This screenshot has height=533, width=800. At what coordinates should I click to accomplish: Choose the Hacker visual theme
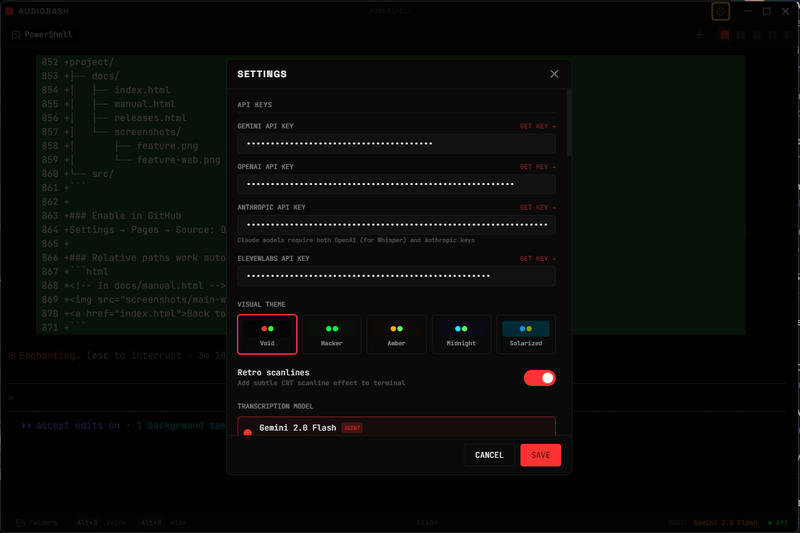click(332, 334)
